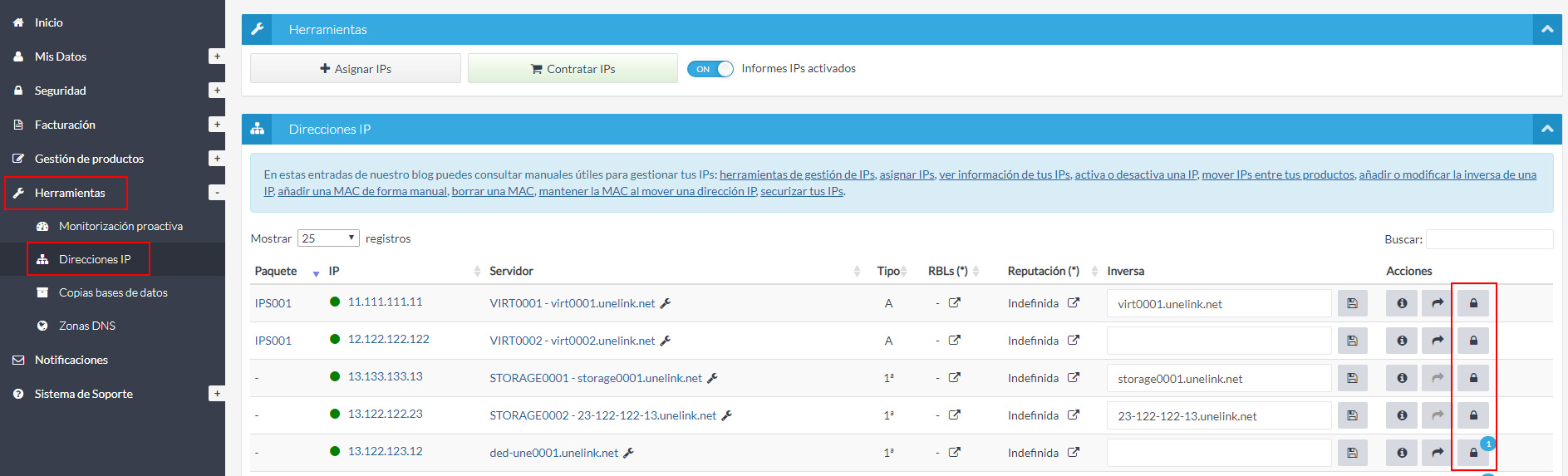
Task: Expand Mis Datos sidebar submenu
Action: click(216, 56)
